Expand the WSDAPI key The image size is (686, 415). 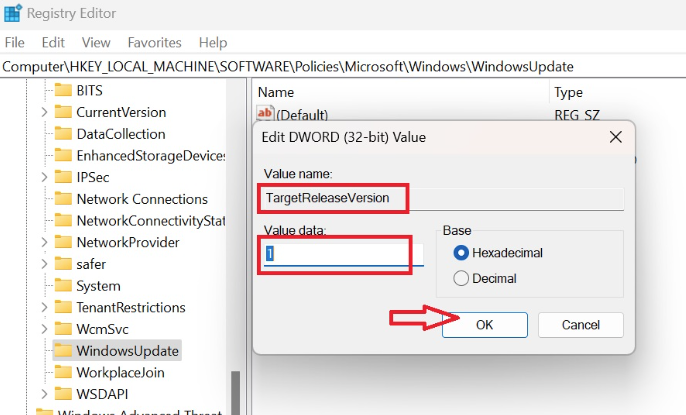click(x=44, y=394)
